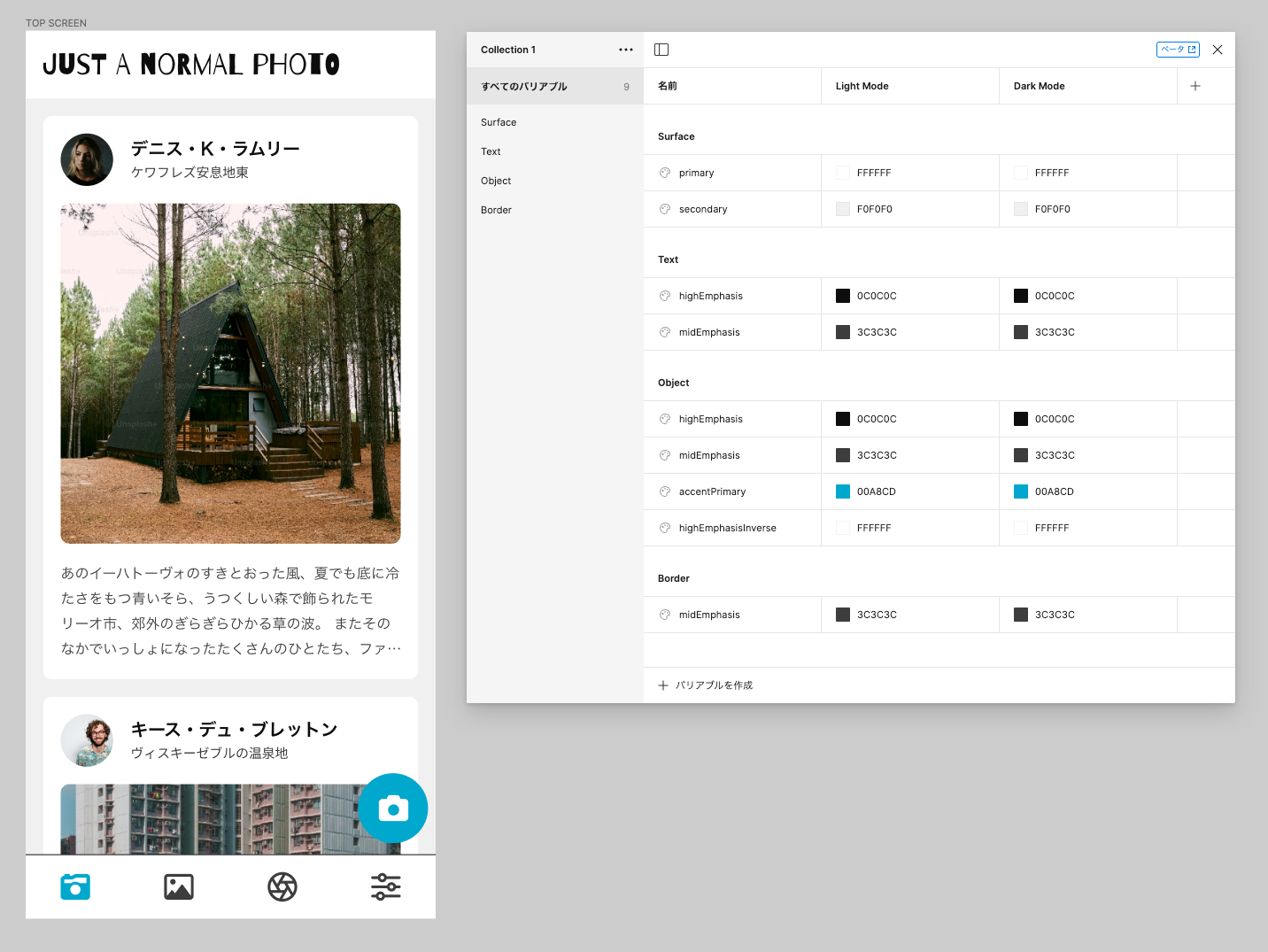This screenshot has height=952, width=1268.
Task: Open the gallery icon in the bottom bar
Action: click(x=178, y=886)
